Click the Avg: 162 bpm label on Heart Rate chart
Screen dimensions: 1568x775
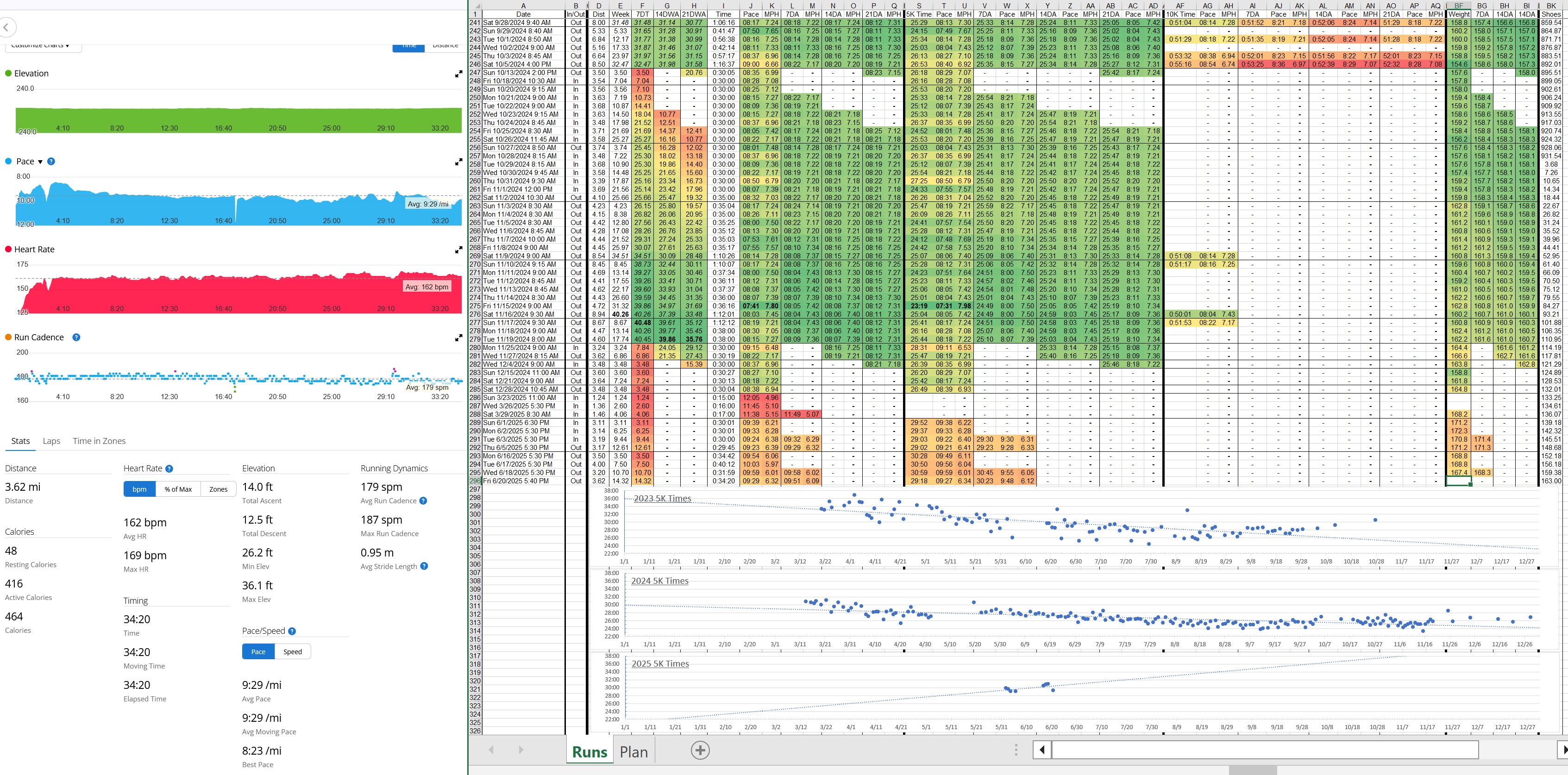click(x=426, y=287)
